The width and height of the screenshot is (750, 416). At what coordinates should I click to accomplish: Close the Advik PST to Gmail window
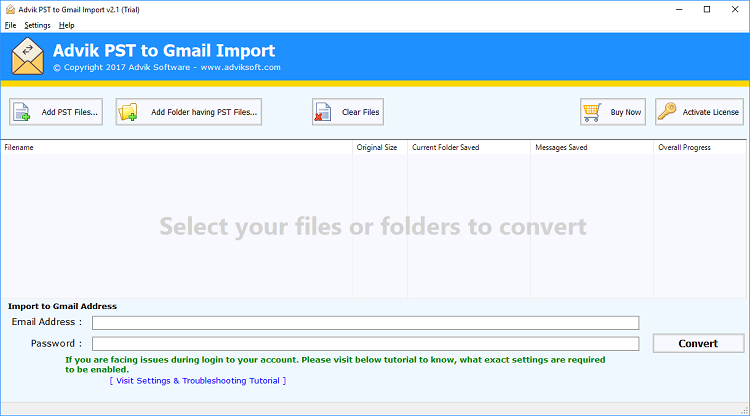coord(735,10)
